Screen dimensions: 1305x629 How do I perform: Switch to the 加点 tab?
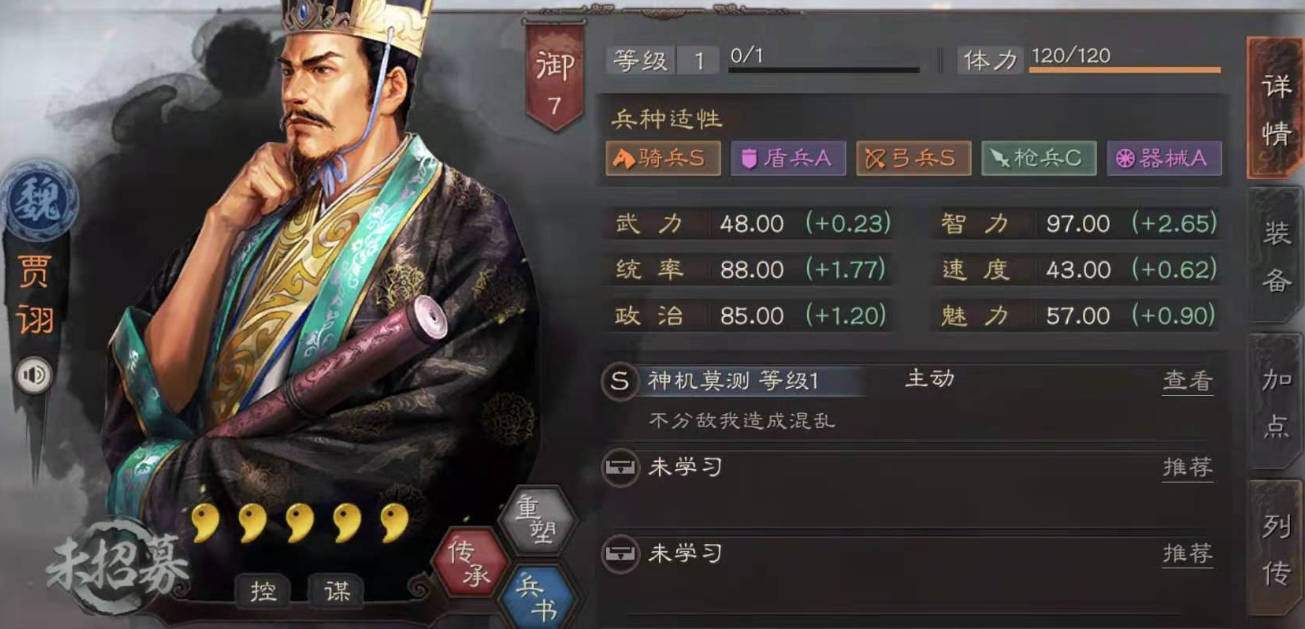tap(1275, 402)
